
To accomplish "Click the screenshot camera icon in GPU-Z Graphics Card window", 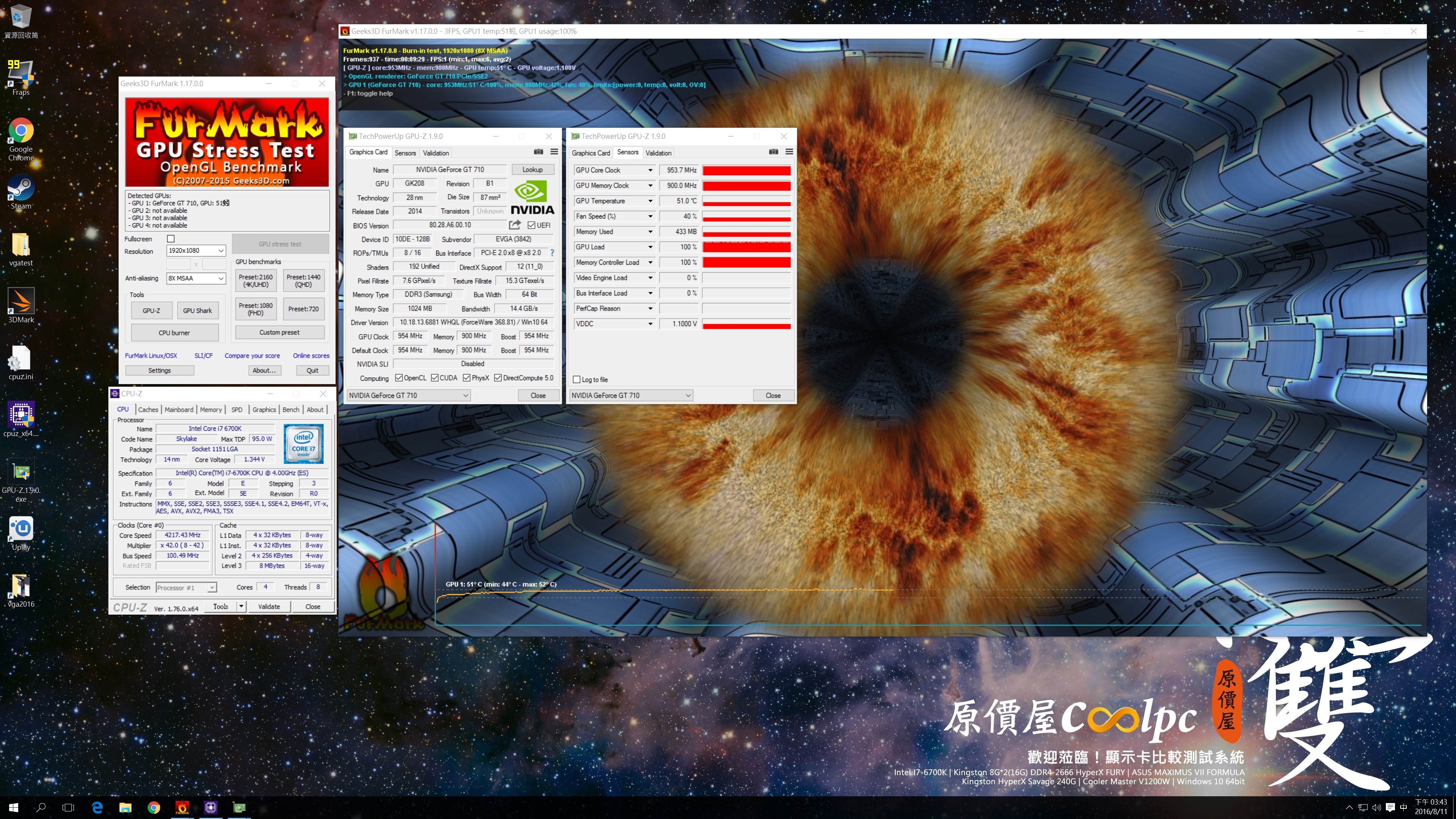I will coord(538,152).
